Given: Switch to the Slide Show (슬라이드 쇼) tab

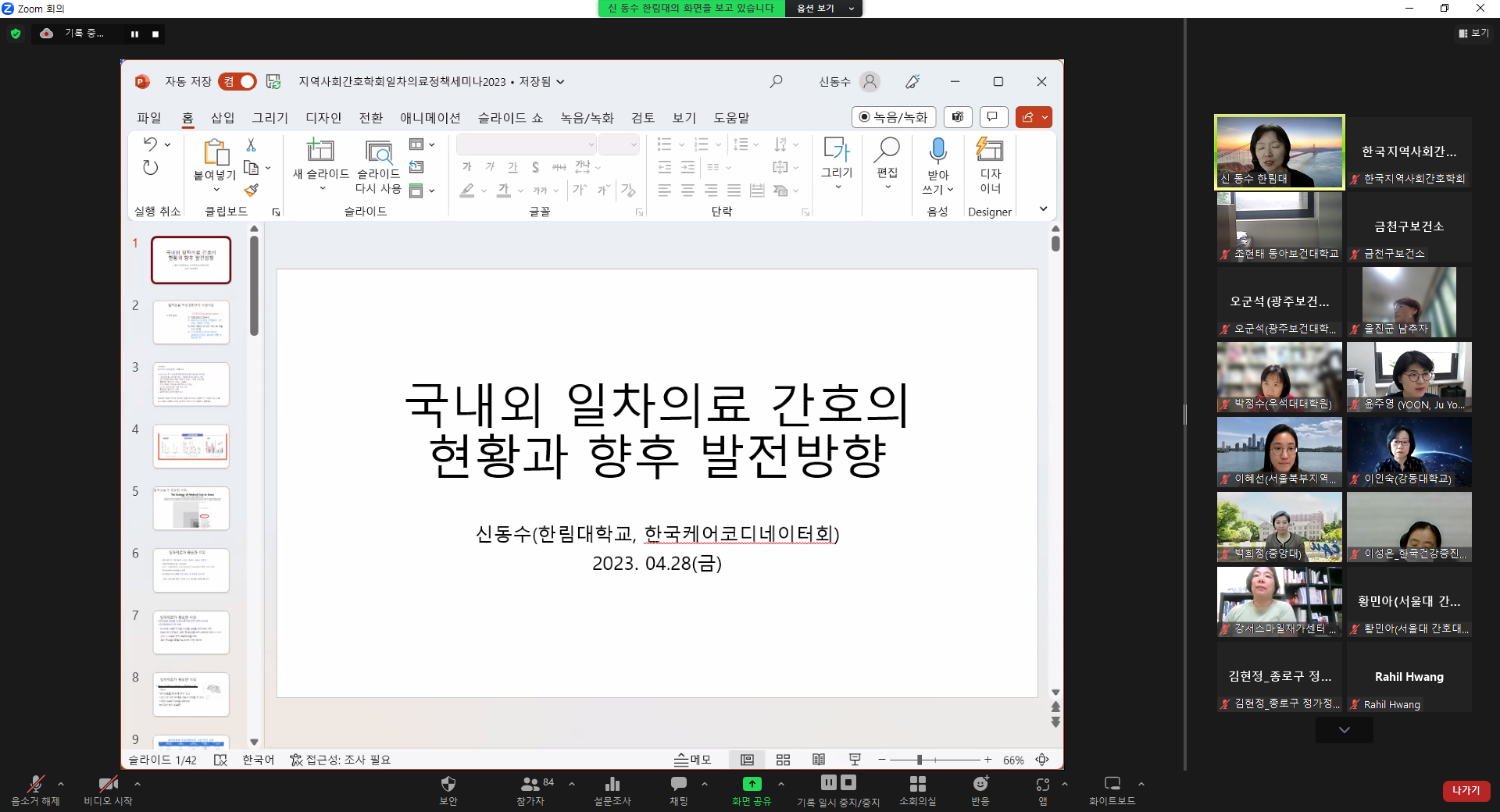Looking at the screenshot, I should tap(510, 118).
